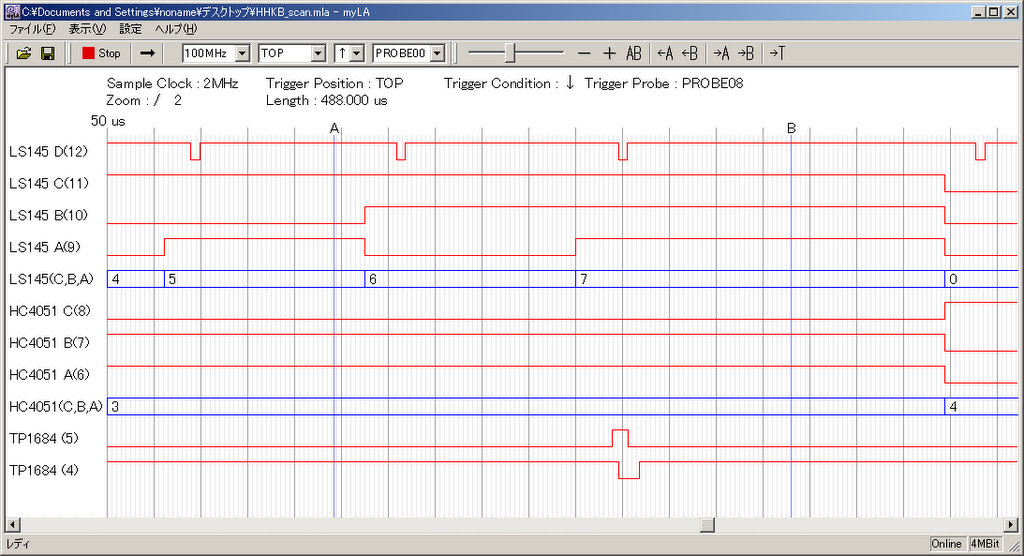
Task: Open the 設定 settings menu
Action: coord(130,29)
